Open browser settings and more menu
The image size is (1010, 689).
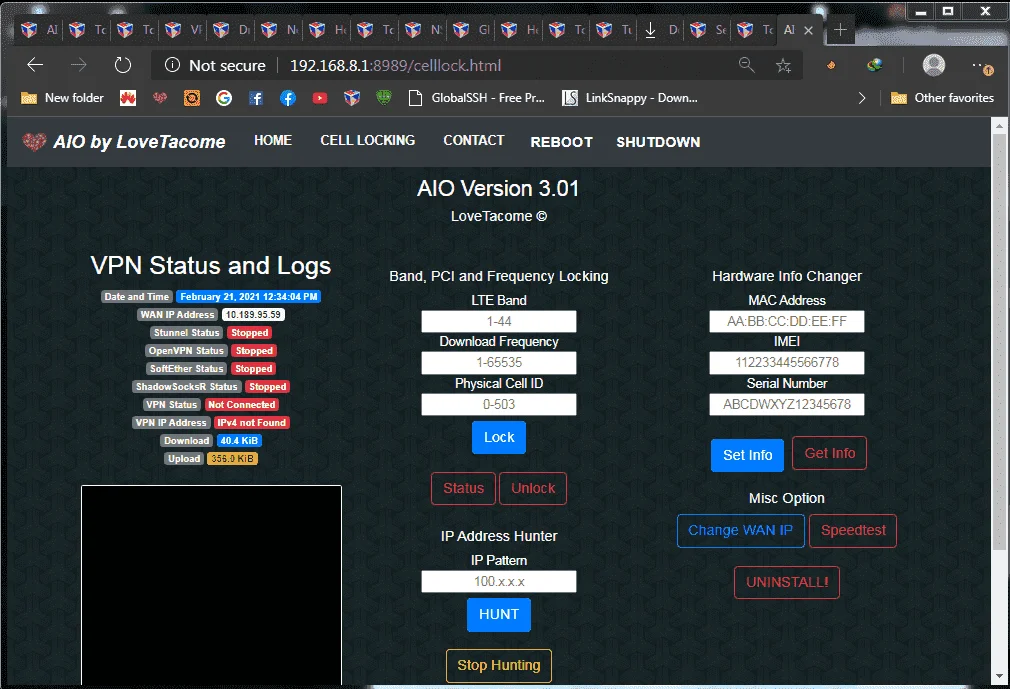[x=982, y=66]
